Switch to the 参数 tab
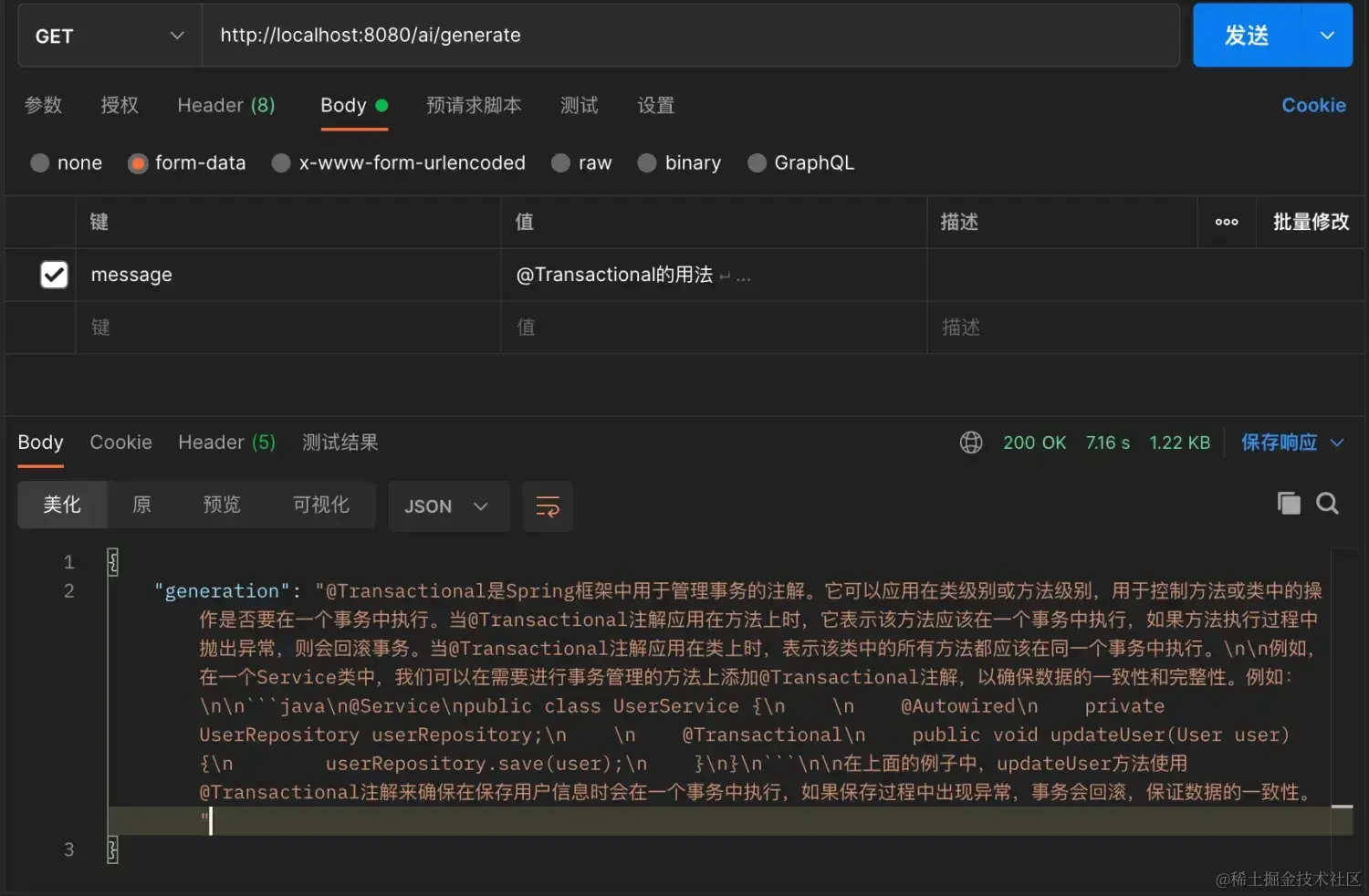Image resolution: width=1369 pixels, height=896 pixels. click(x=43, y=105)
